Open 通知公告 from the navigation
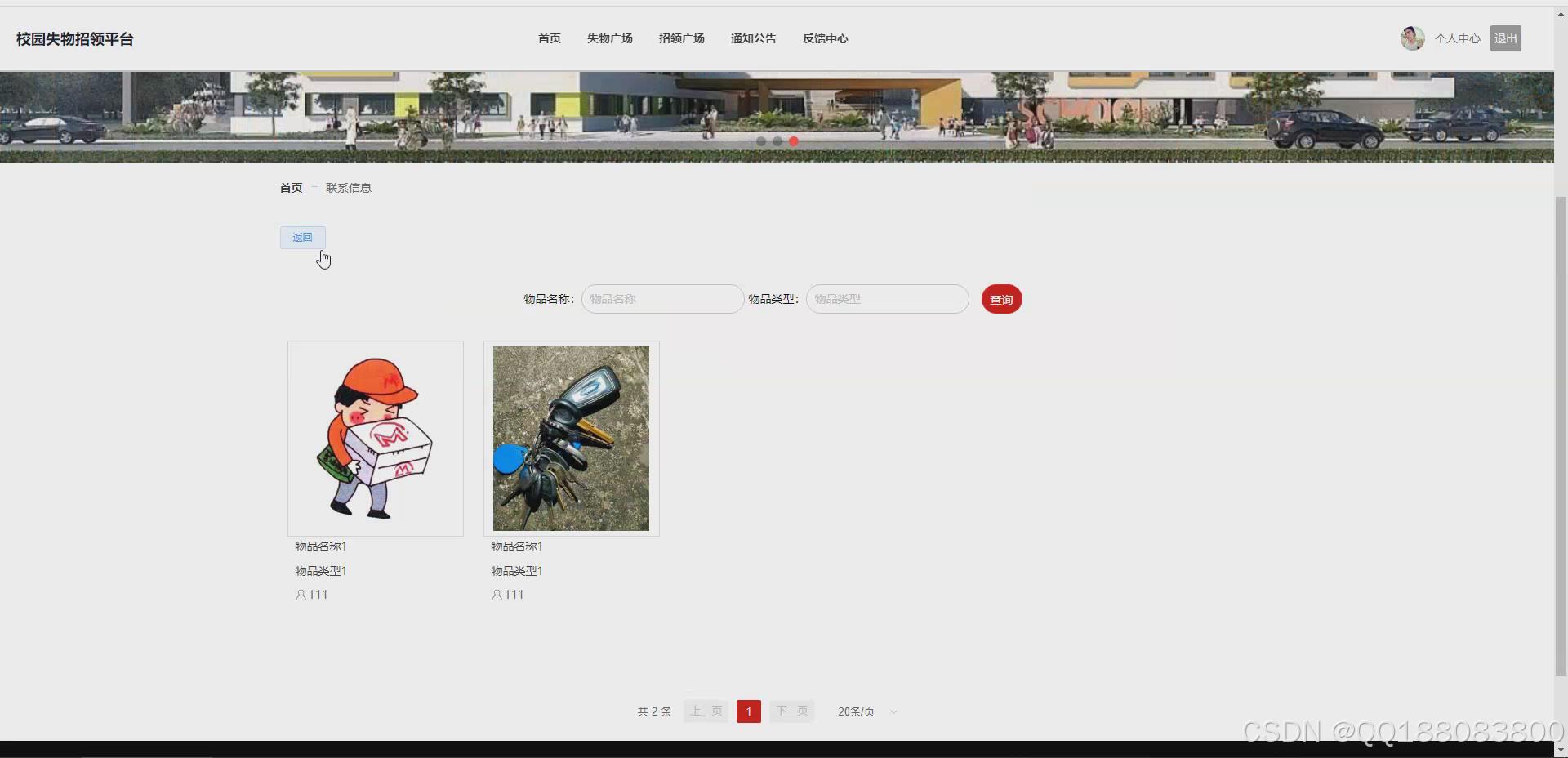 point(753,38)
